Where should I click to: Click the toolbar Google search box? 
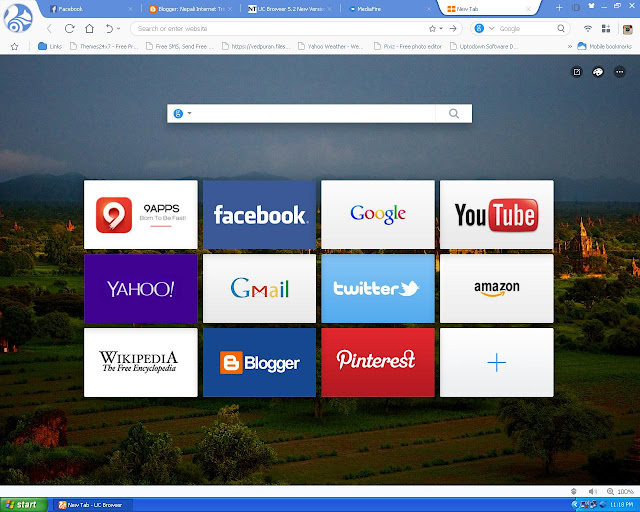pos(527,29)
